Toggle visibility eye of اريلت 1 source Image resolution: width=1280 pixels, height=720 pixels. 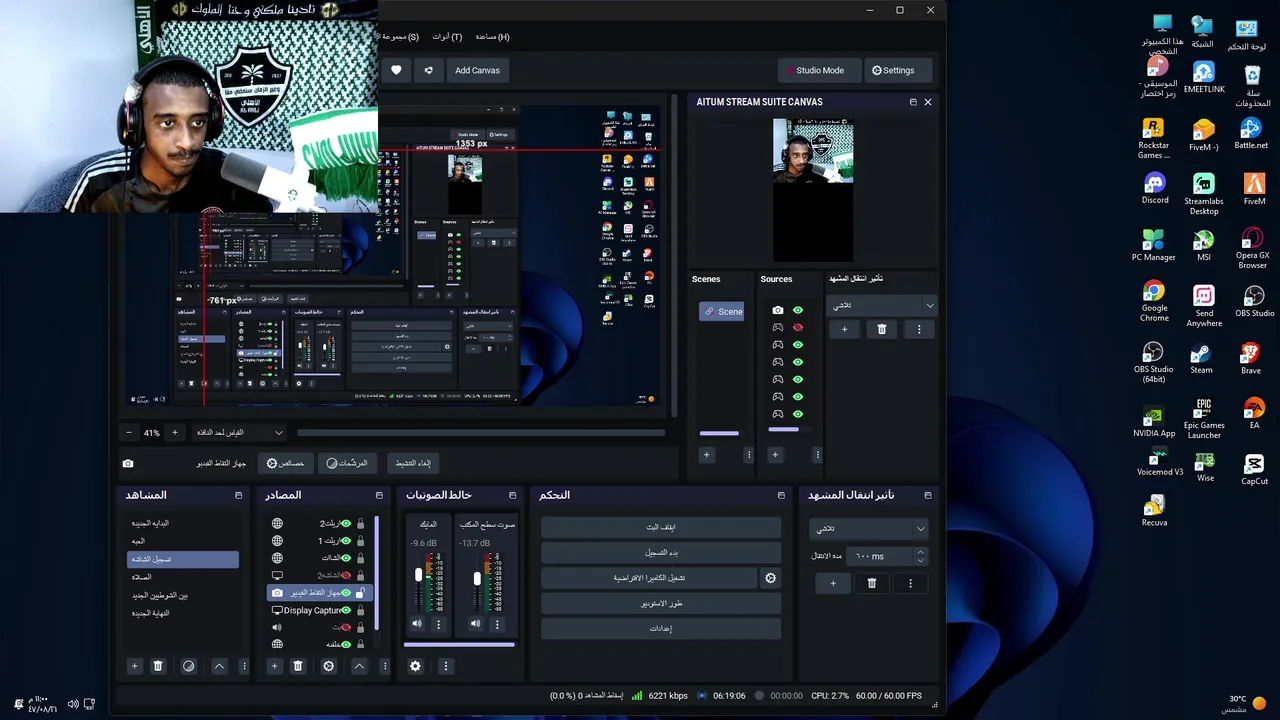click(x=346, y=541)
